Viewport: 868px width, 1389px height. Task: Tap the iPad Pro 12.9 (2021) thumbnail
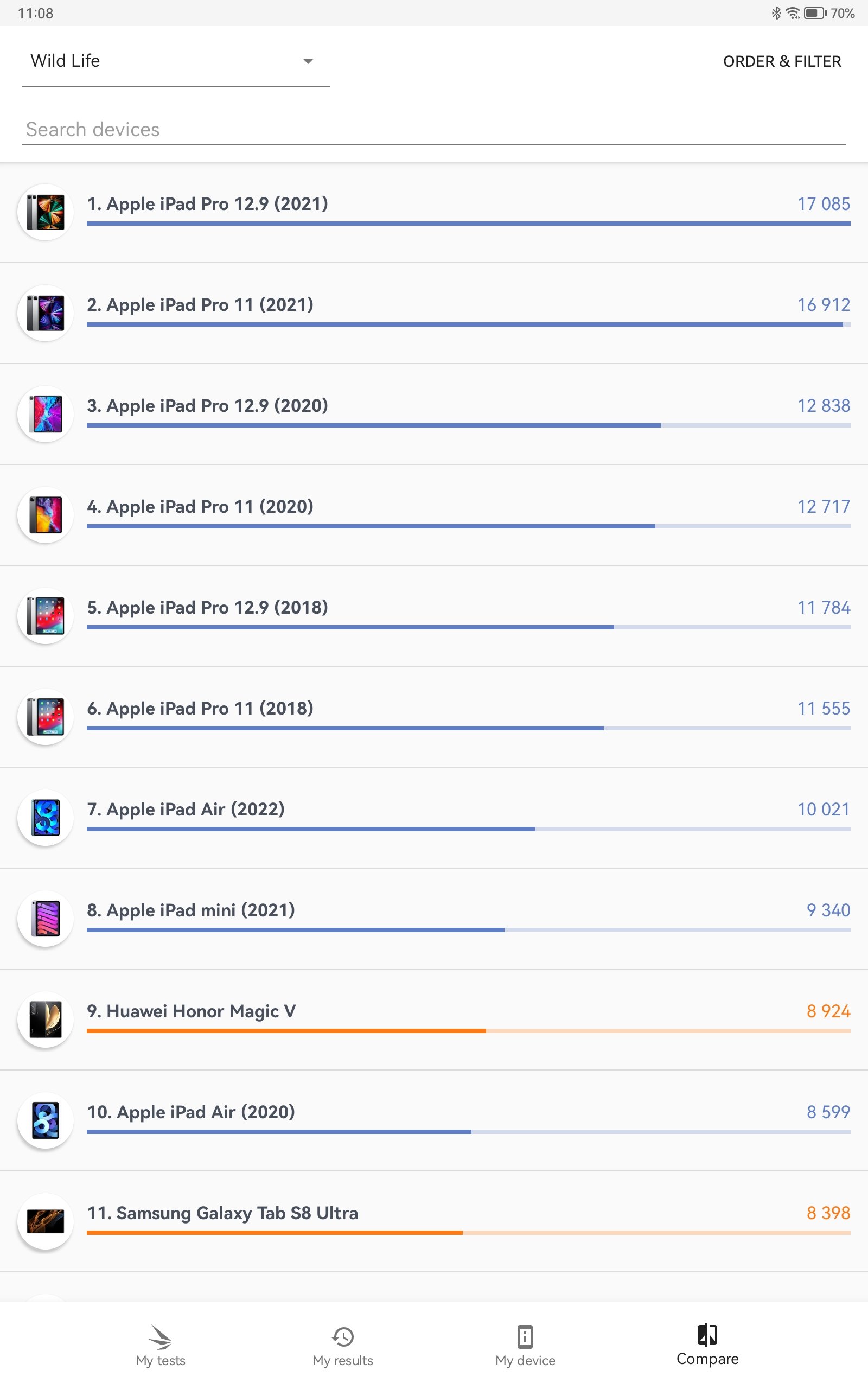click(x=46, y=212)
